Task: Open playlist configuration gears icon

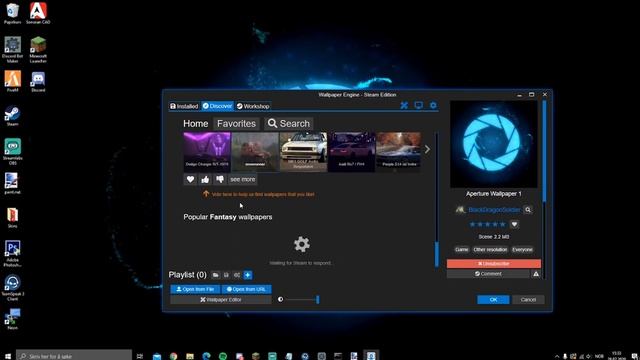Action: (x=237, y=275)
